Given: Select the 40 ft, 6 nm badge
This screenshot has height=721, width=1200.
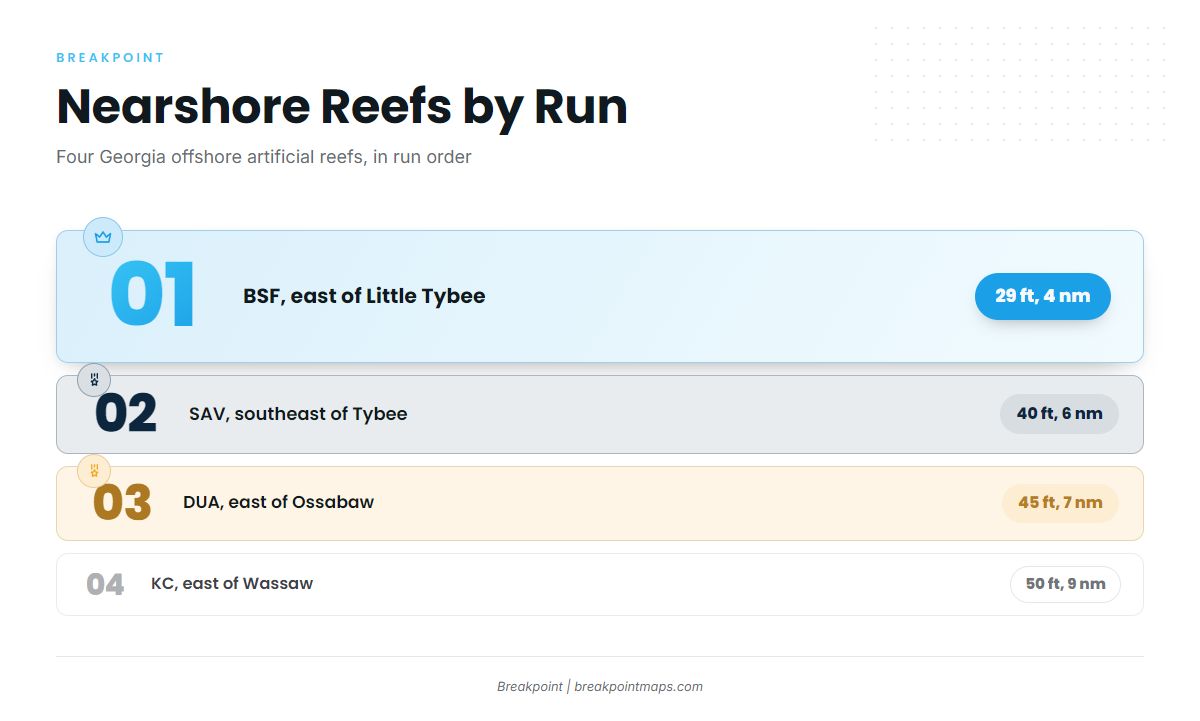Looking at the screenshot, I should [1059, 414].
